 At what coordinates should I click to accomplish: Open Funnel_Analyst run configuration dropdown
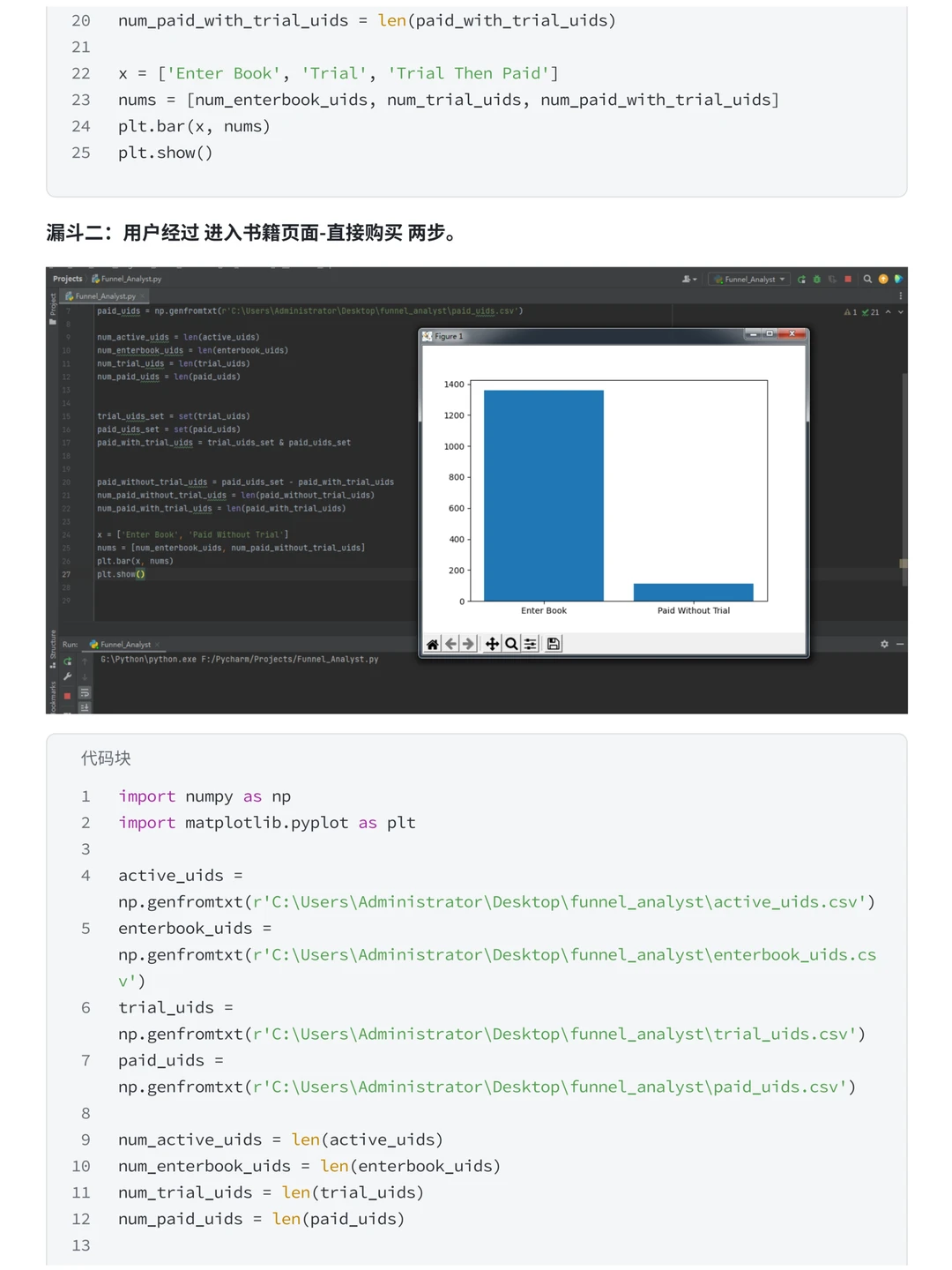coord(750,280)
